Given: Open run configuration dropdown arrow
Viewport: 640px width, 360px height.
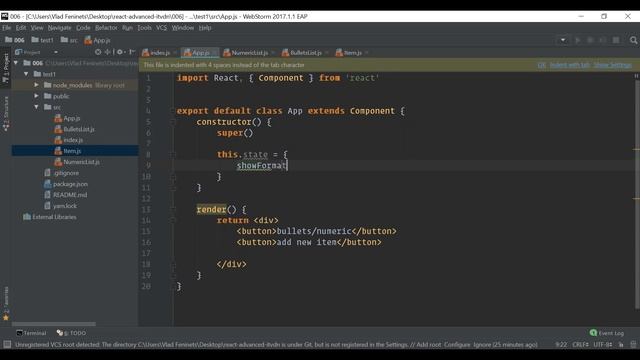Looking at the screenshot, I should coord(563,40).
